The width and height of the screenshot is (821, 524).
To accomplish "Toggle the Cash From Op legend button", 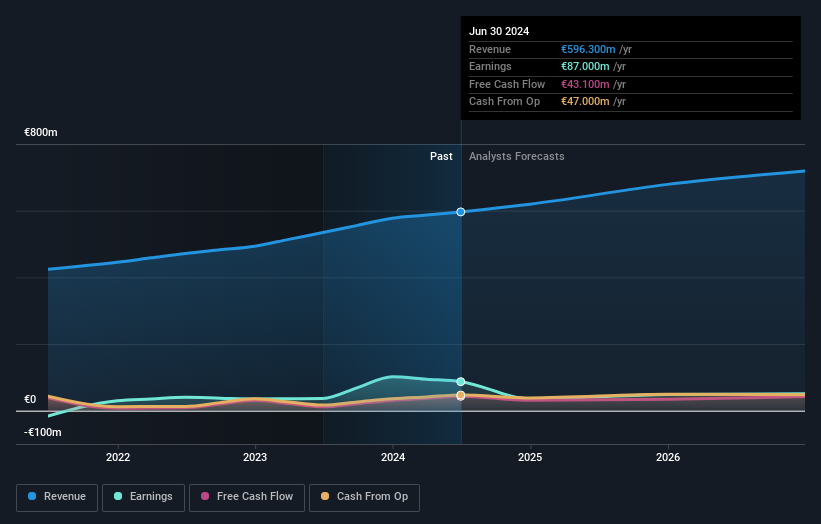I will click(x=364, y=497).
